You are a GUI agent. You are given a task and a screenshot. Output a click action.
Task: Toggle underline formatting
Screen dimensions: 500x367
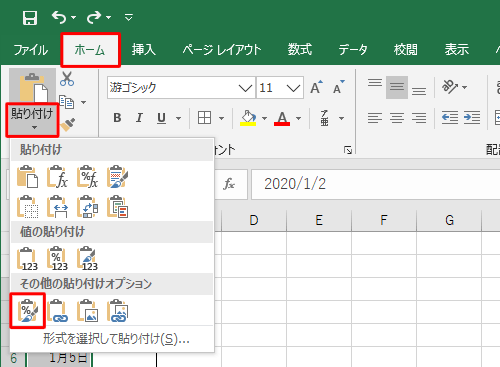[x=161, y=118]
